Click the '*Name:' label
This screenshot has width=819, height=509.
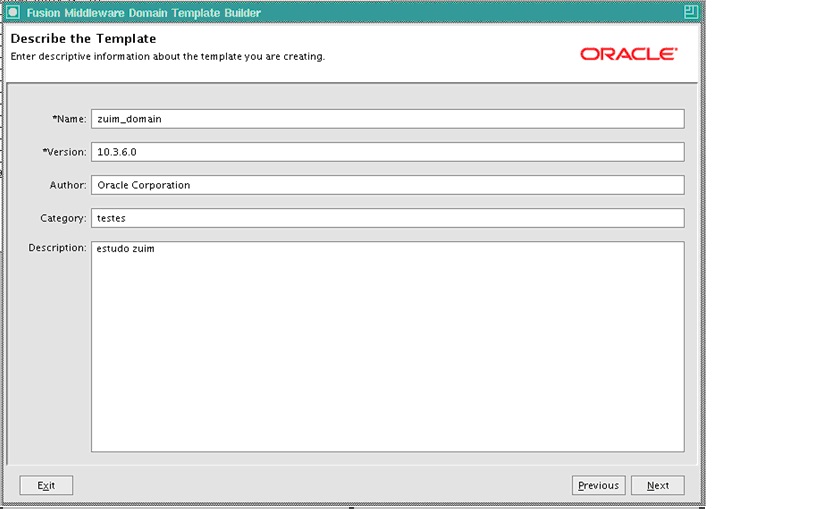[x=69, y=119]
